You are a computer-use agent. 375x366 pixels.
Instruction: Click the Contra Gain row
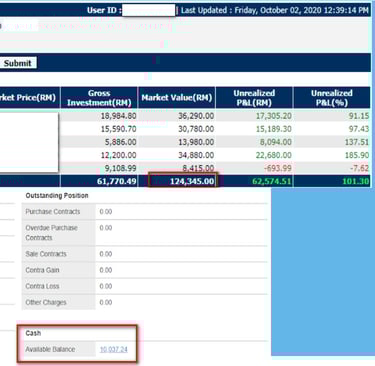click(x=145, y=270)
